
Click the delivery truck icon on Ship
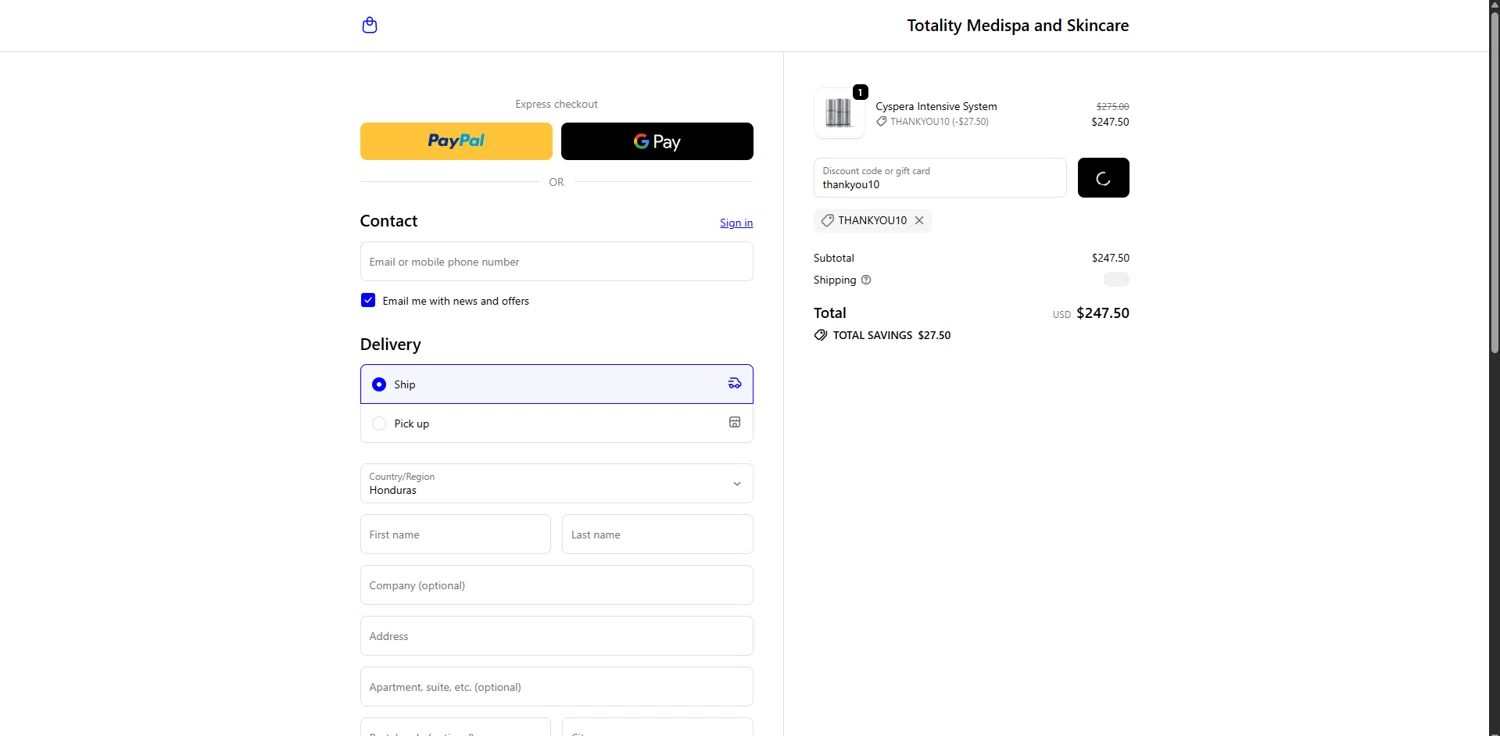735,384
